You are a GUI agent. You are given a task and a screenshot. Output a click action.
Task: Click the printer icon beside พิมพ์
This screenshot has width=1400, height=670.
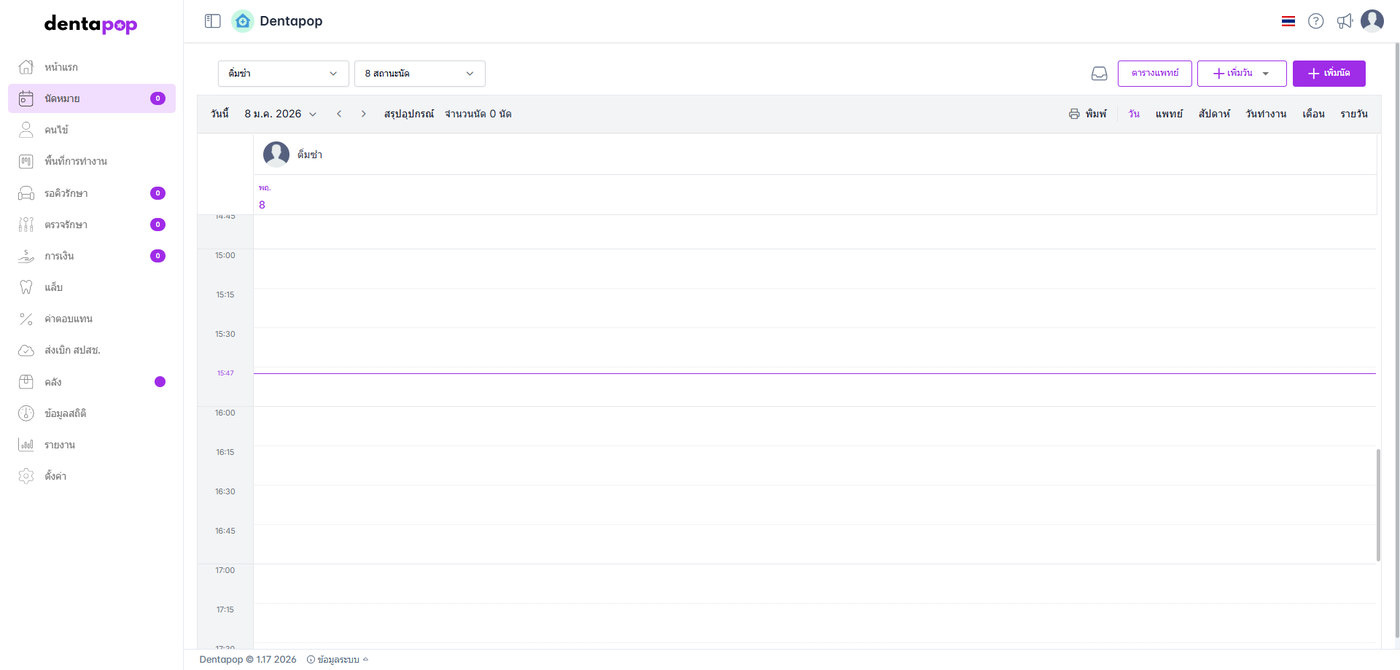pos(1074,114)
